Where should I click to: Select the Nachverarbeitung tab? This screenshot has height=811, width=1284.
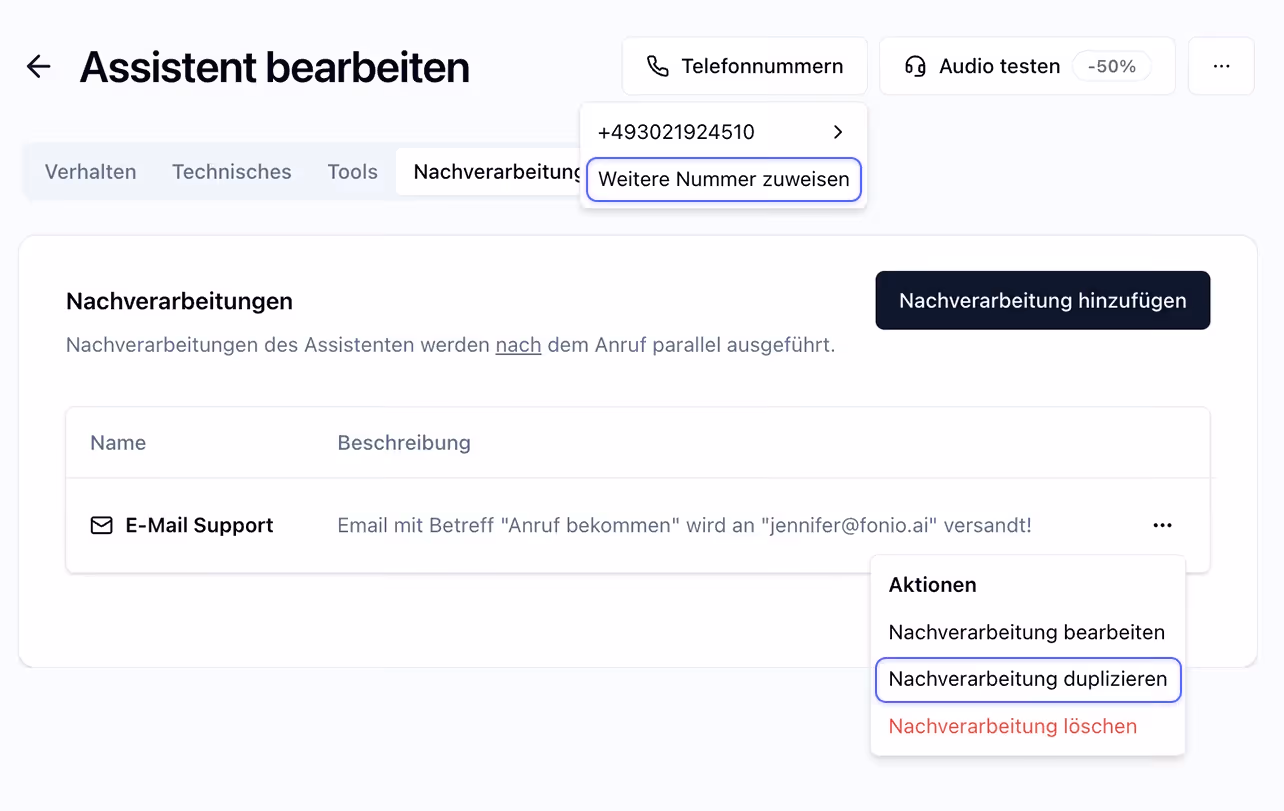490,172
